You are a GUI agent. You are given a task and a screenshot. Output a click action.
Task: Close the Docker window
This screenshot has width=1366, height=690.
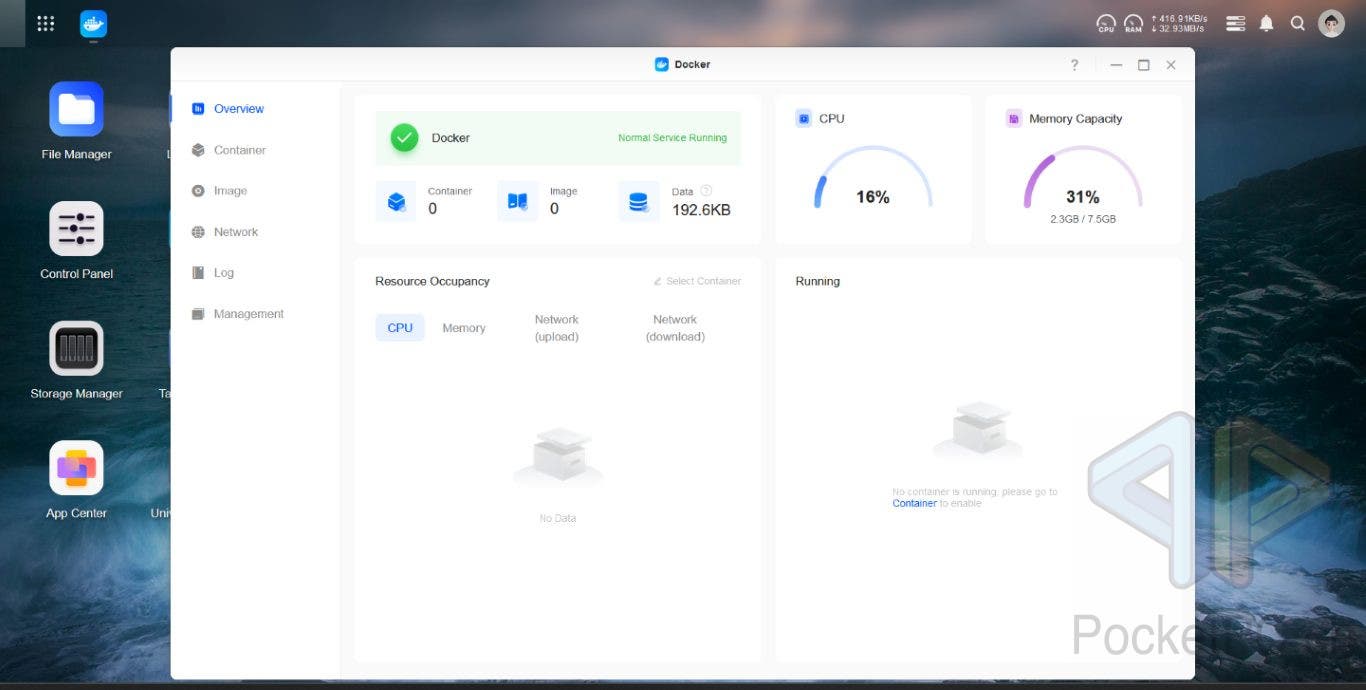[1171, 65]
